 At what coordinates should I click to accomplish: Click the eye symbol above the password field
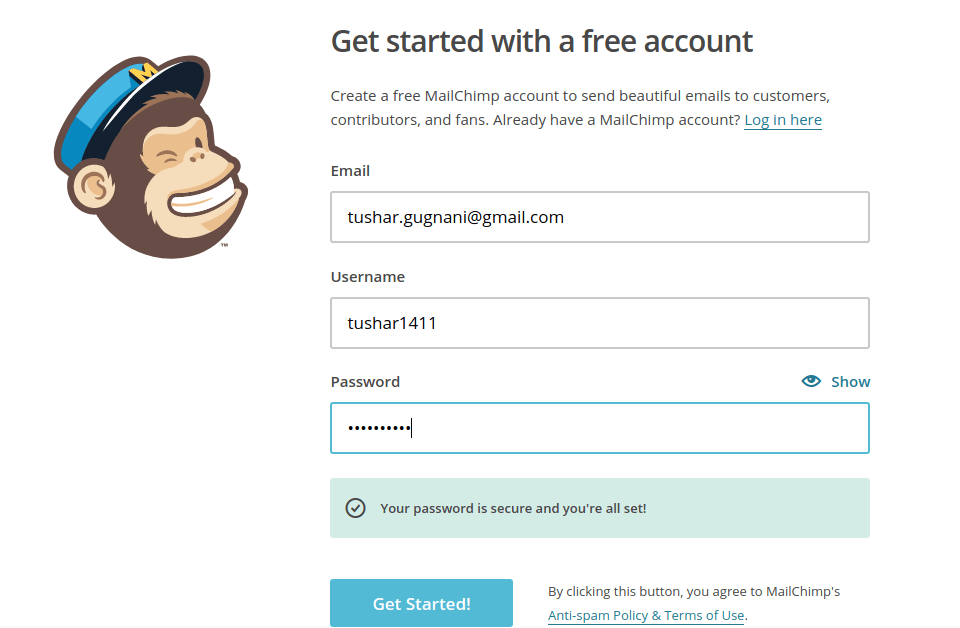(810, 381)
